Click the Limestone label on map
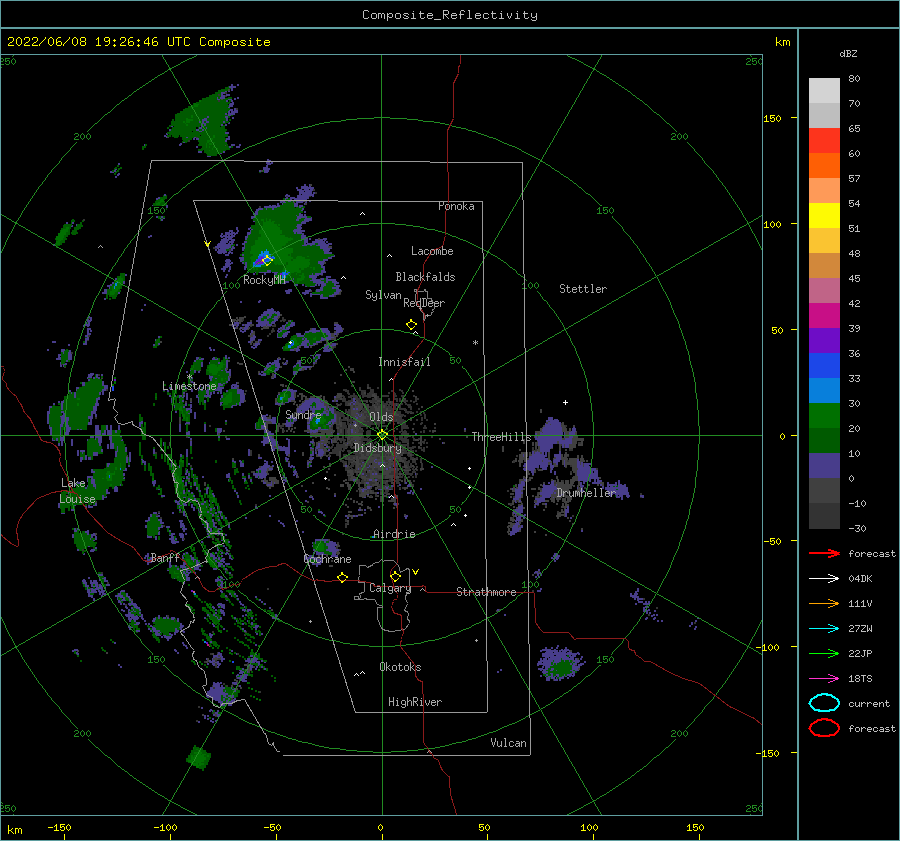 [x=189, y=386]
